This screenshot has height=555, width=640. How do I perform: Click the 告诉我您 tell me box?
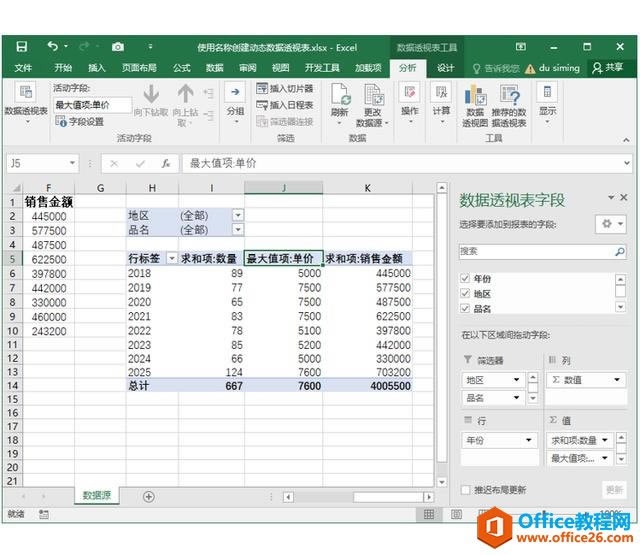tap(497, 68)
